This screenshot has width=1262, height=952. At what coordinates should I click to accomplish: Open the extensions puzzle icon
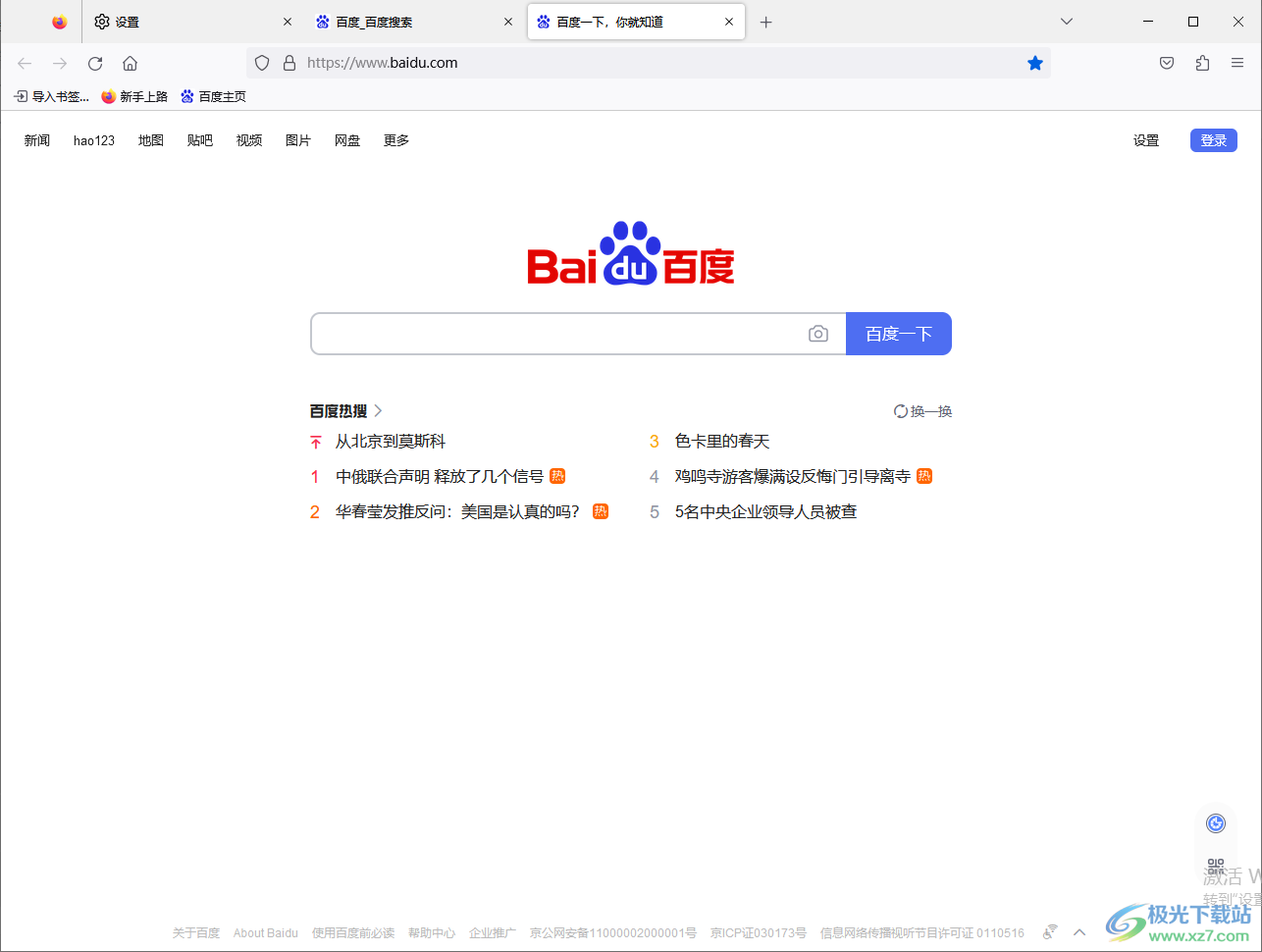point(1202,63)
